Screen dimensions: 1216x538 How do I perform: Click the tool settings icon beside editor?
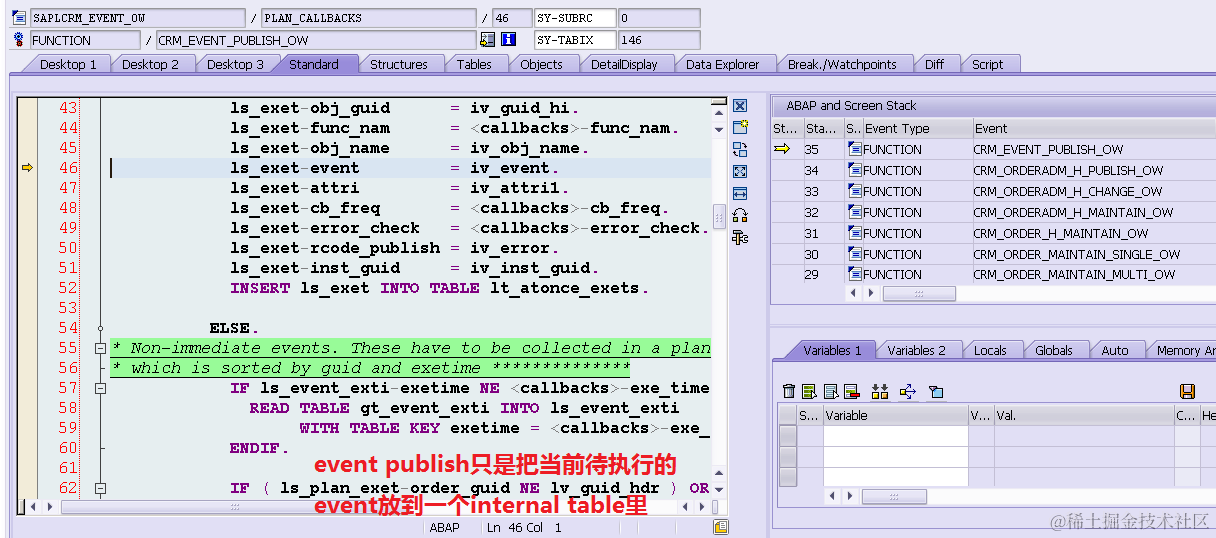pyautogui.click(x=740, y=237)
